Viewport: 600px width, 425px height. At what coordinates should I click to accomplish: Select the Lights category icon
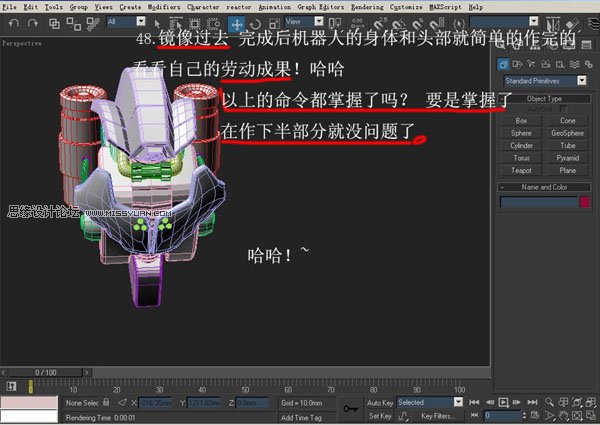(x=531, y=64)
